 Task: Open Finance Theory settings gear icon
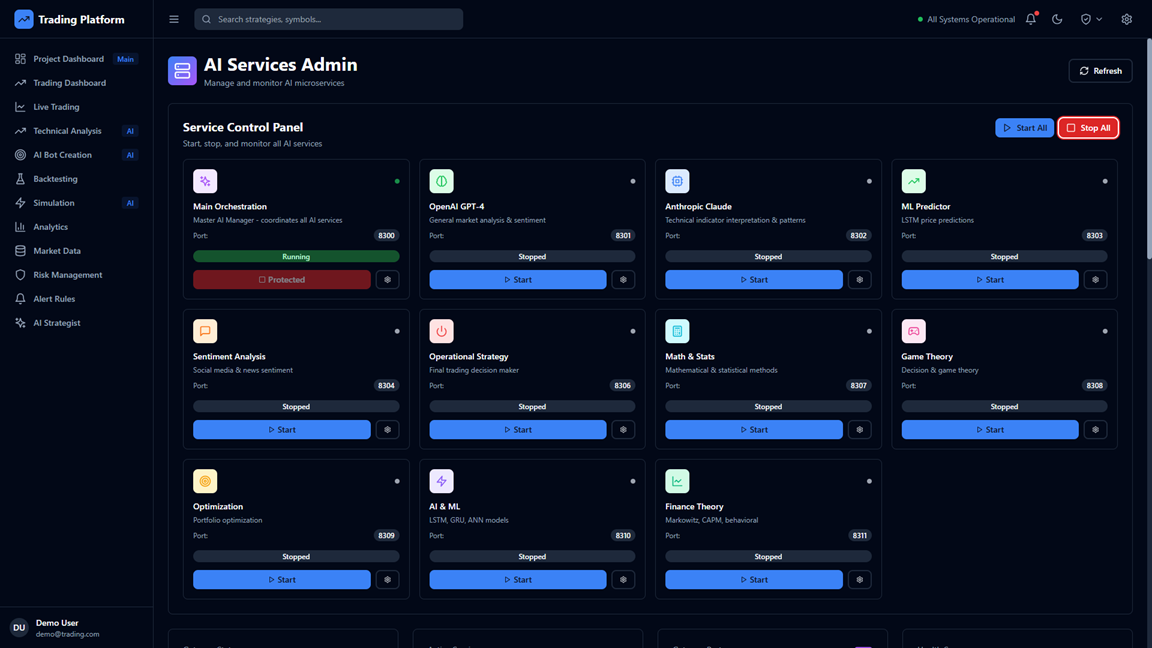(859, 580)
